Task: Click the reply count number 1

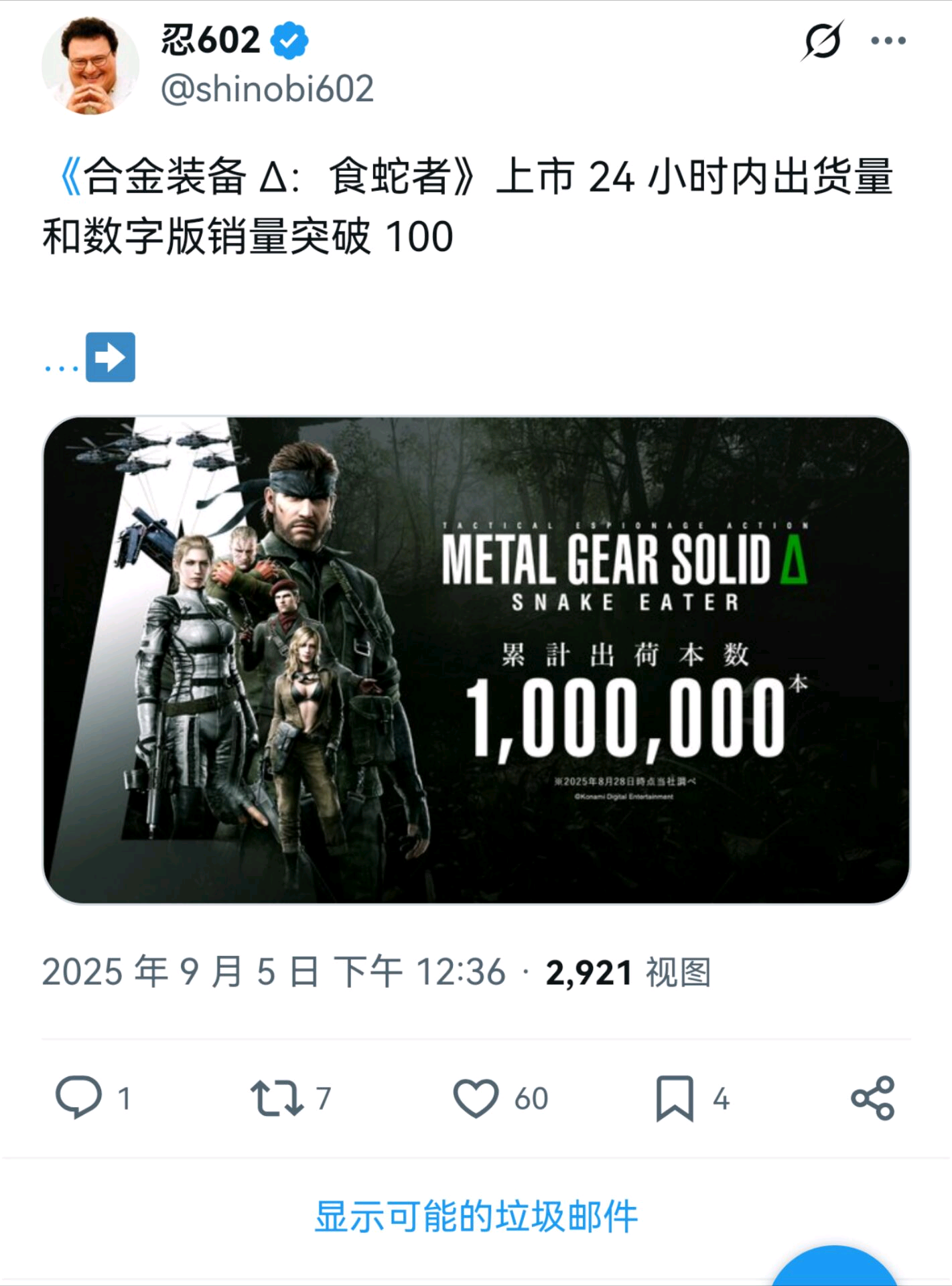Action: click(x=124, y=1098)
